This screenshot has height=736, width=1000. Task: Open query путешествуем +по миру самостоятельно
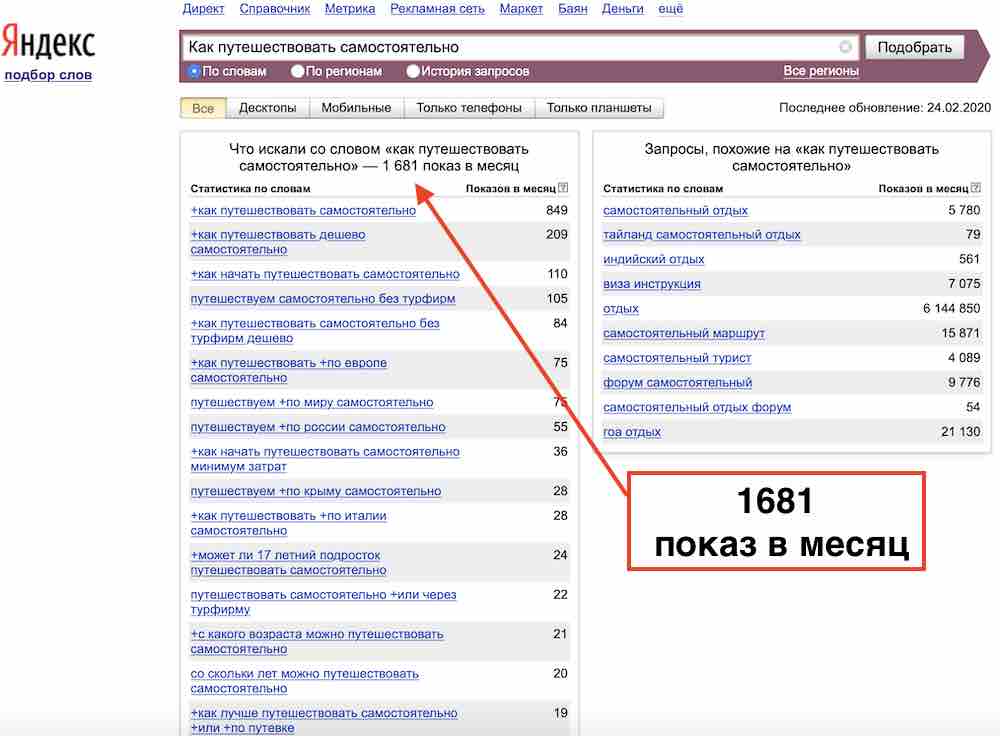(x=312, y=402)
